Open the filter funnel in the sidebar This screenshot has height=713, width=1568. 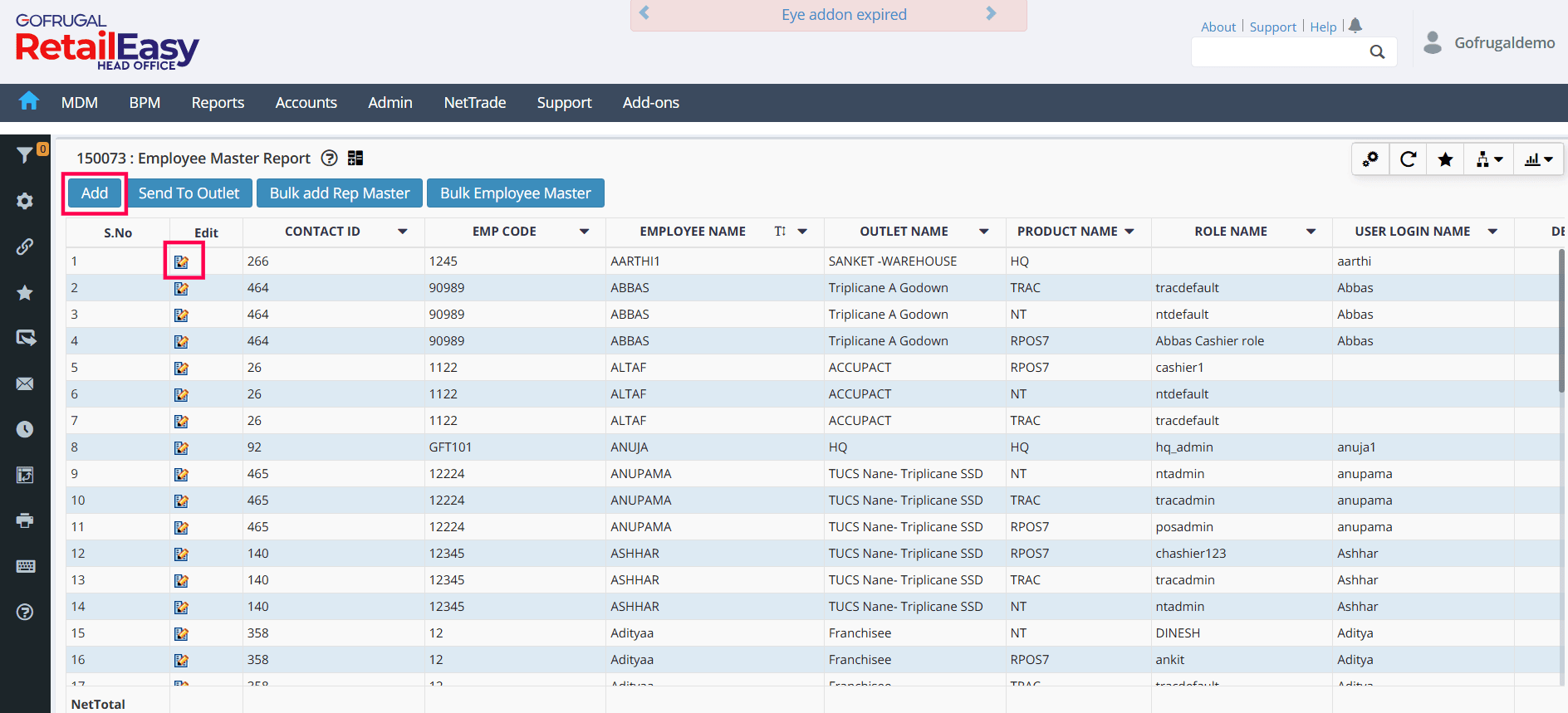pos(25,154)
